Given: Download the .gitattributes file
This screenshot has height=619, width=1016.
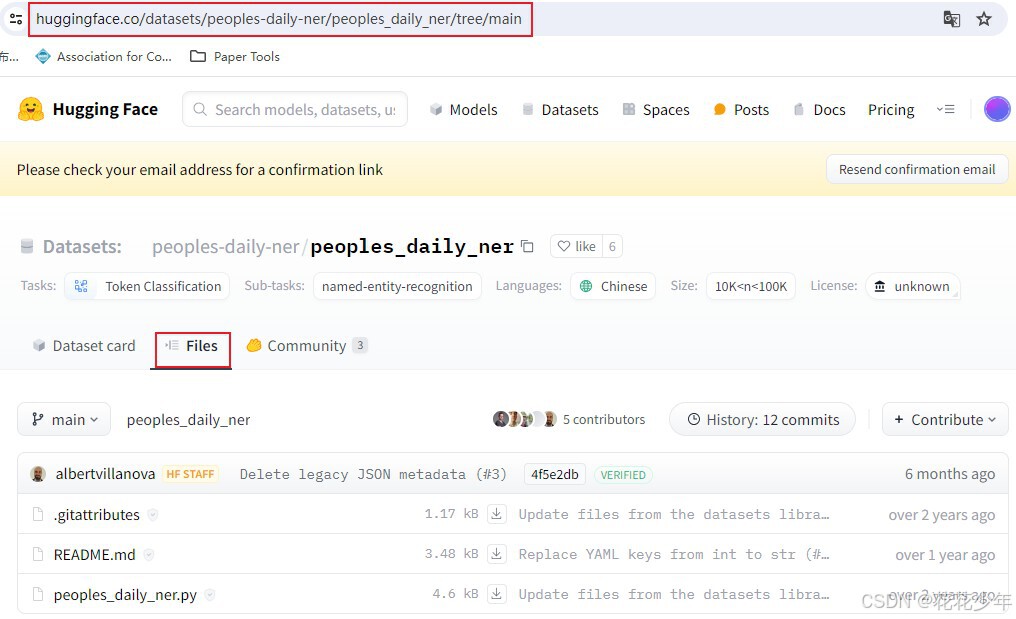Looking at the screenshot, I should click(x=496, y=515).
